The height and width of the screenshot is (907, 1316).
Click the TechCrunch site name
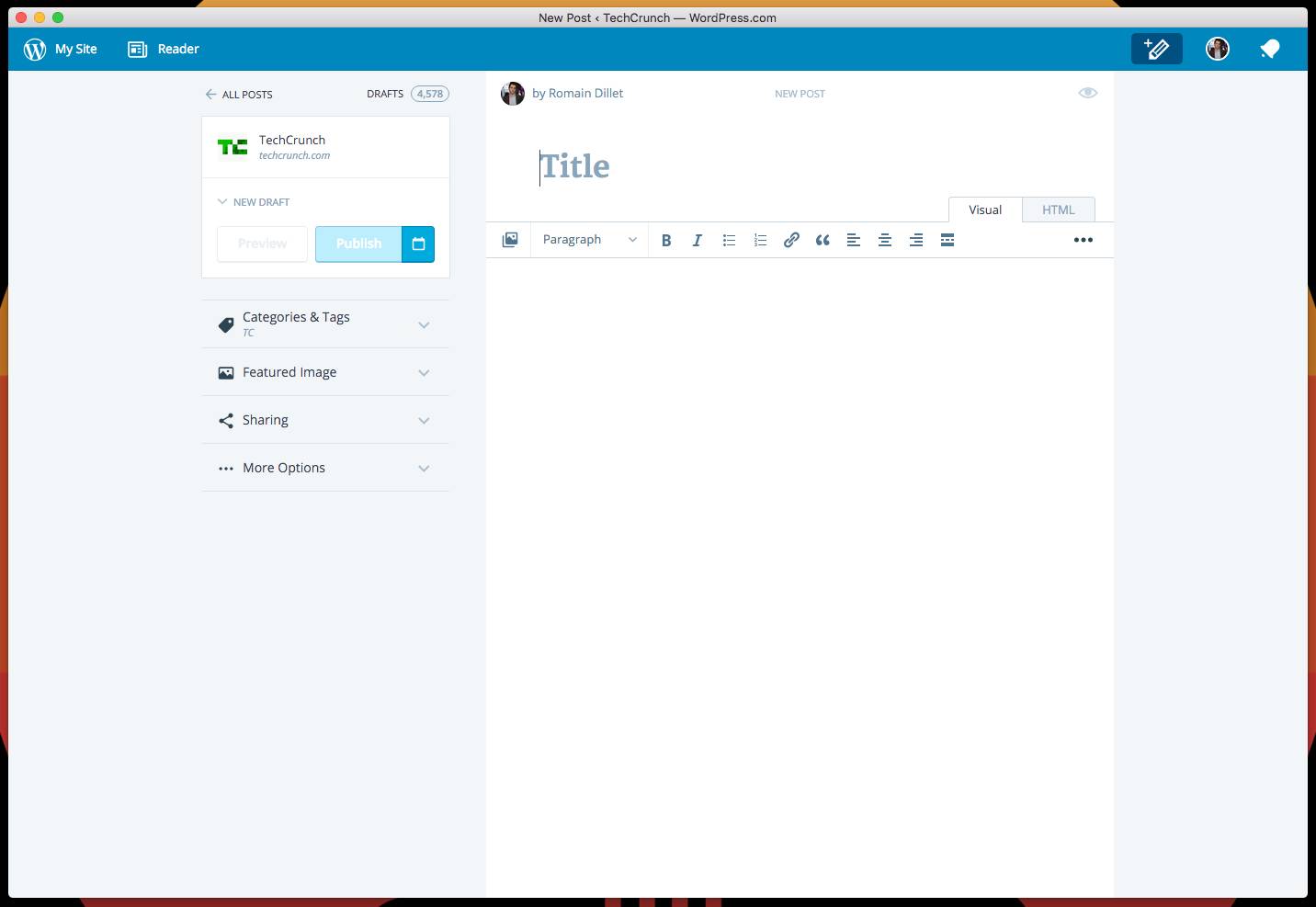point(292,140)
